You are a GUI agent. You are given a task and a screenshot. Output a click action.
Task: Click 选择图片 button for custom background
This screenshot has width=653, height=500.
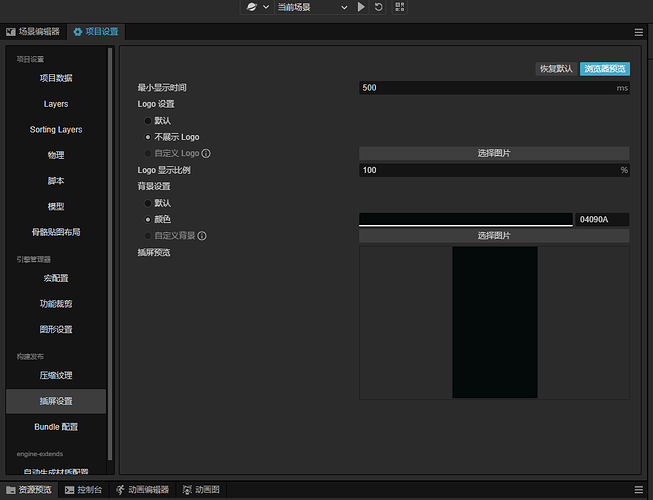click(x=494, y=236)
